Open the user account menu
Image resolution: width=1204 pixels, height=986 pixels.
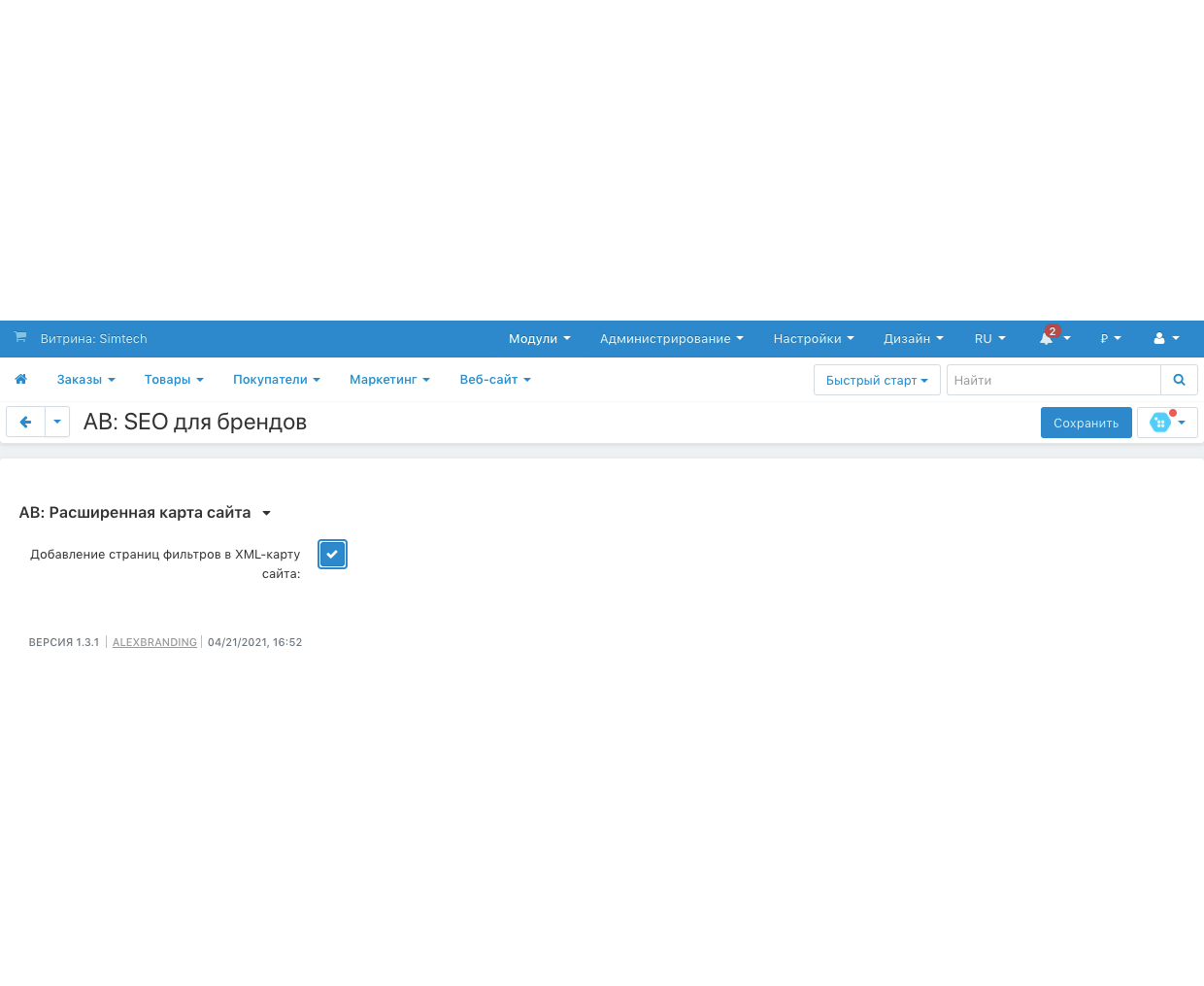click(x=1166, y=339)
